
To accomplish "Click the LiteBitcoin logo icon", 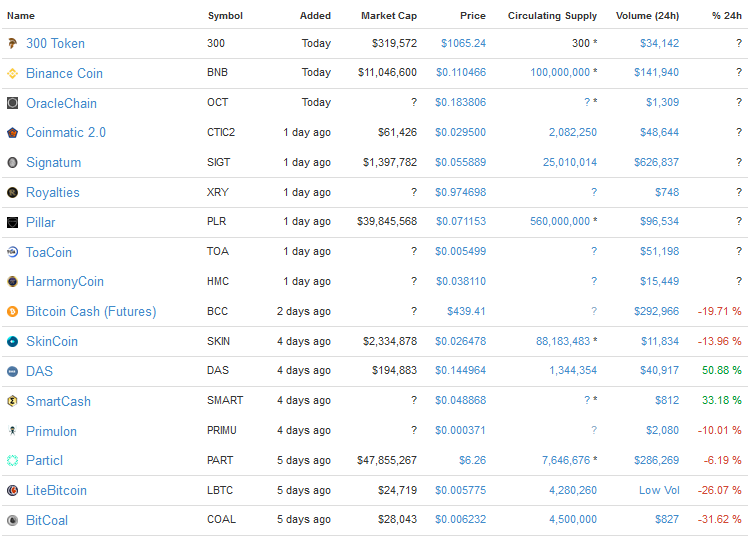I will tap(12, 490).
